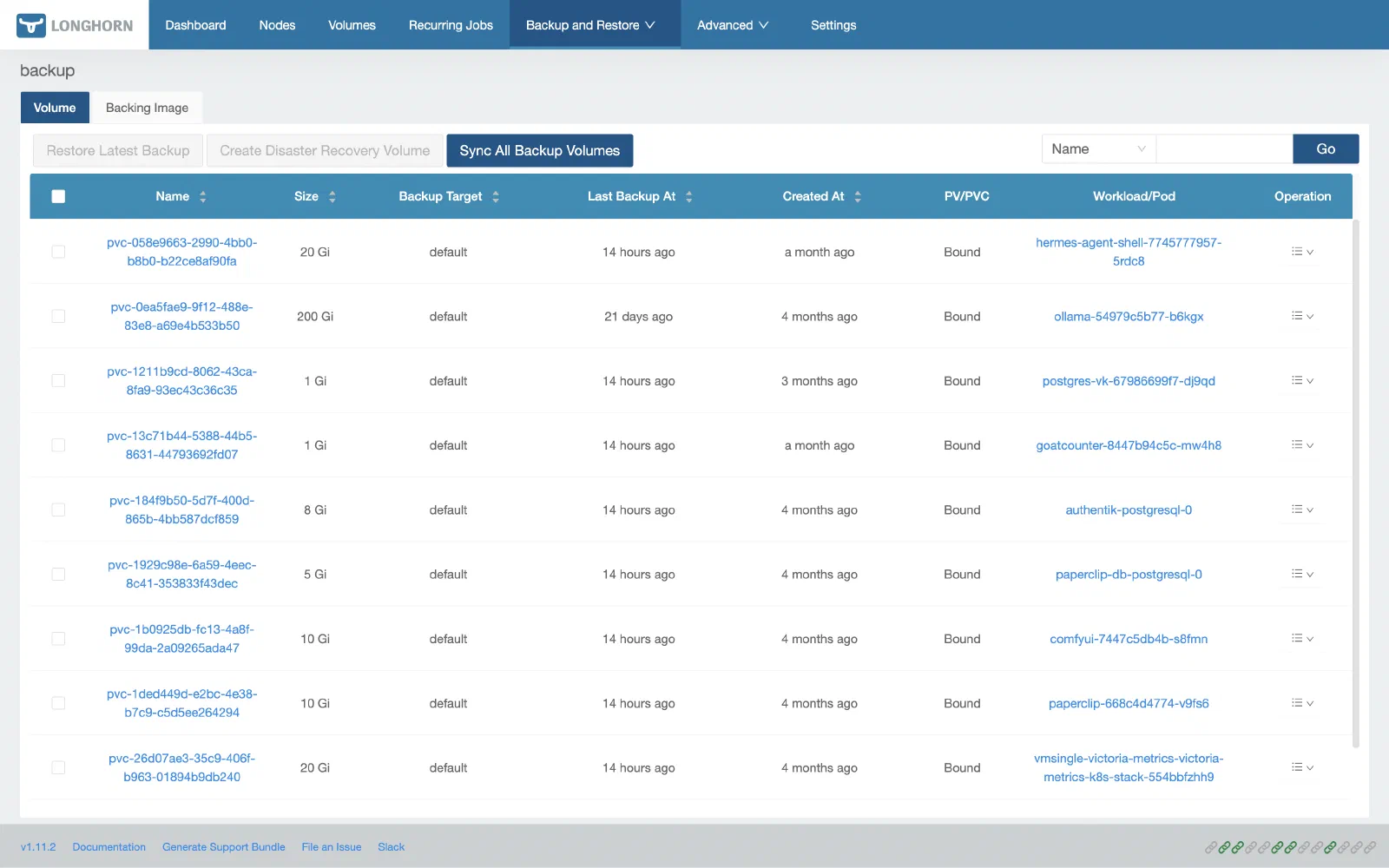The width and height of the screenshot is (1389, 868).
Task: Open volume pvc-058e9663-2990-4bb0 link
Action: click(x=181, y=252)
